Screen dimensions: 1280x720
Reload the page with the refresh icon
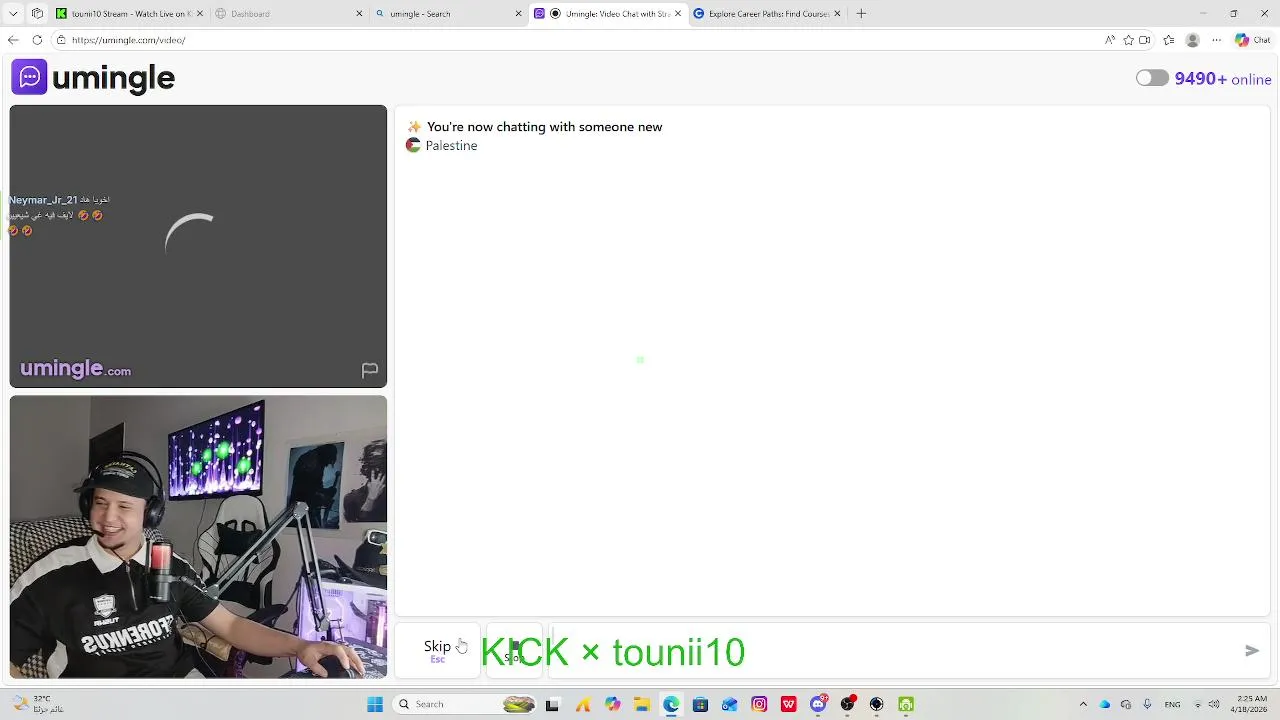[37, 40]
